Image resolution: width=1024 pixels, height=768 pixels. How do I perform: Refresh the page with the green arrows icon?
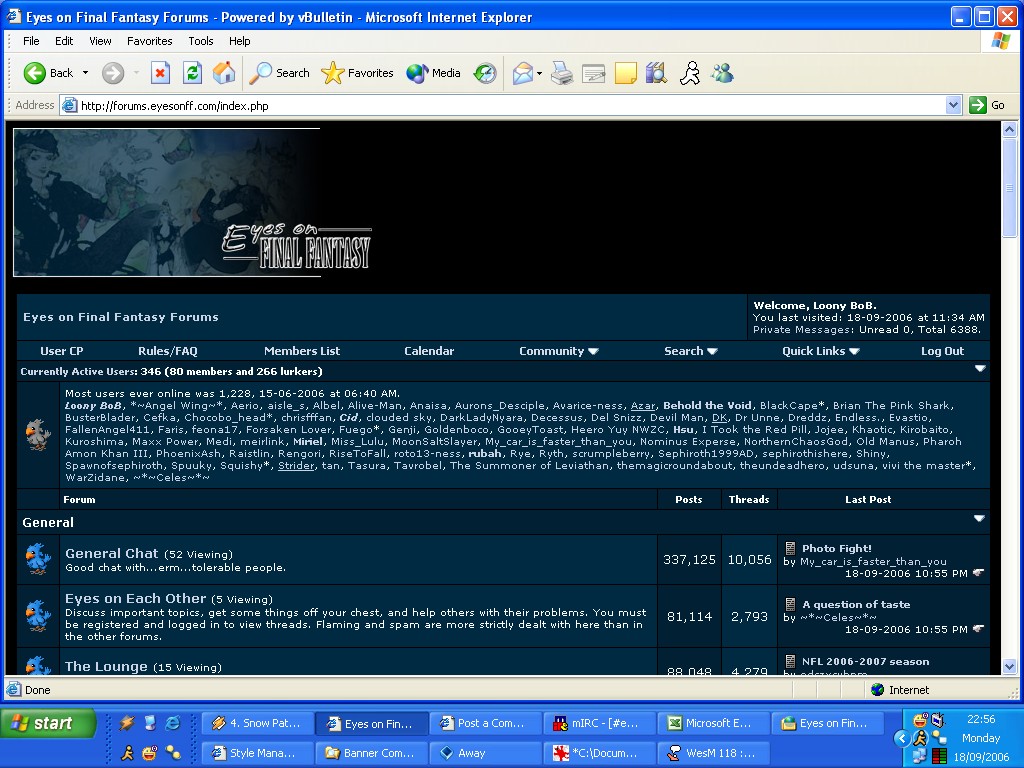click(x=192, y=73)
